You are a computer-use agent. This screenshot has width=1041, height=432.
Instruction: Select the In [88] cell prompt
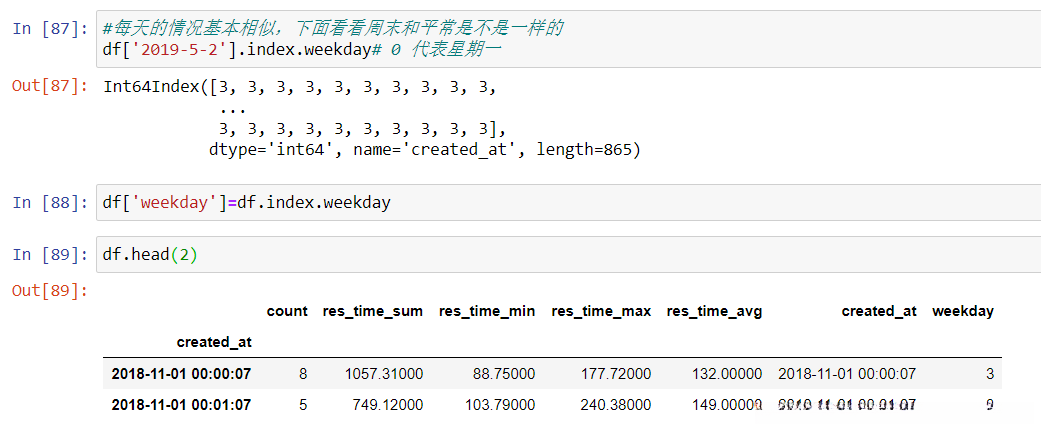point(43,203)
